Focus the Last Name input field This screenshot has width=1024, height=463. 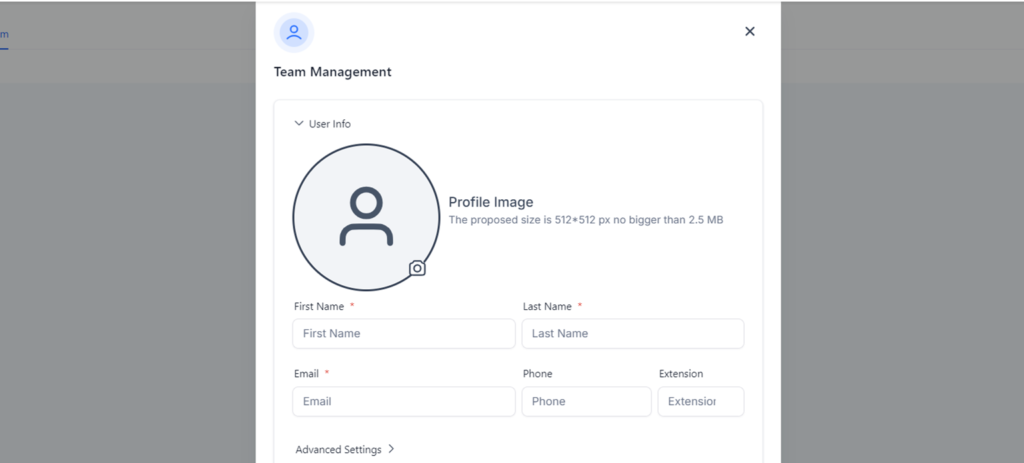(x=632, y=334)
